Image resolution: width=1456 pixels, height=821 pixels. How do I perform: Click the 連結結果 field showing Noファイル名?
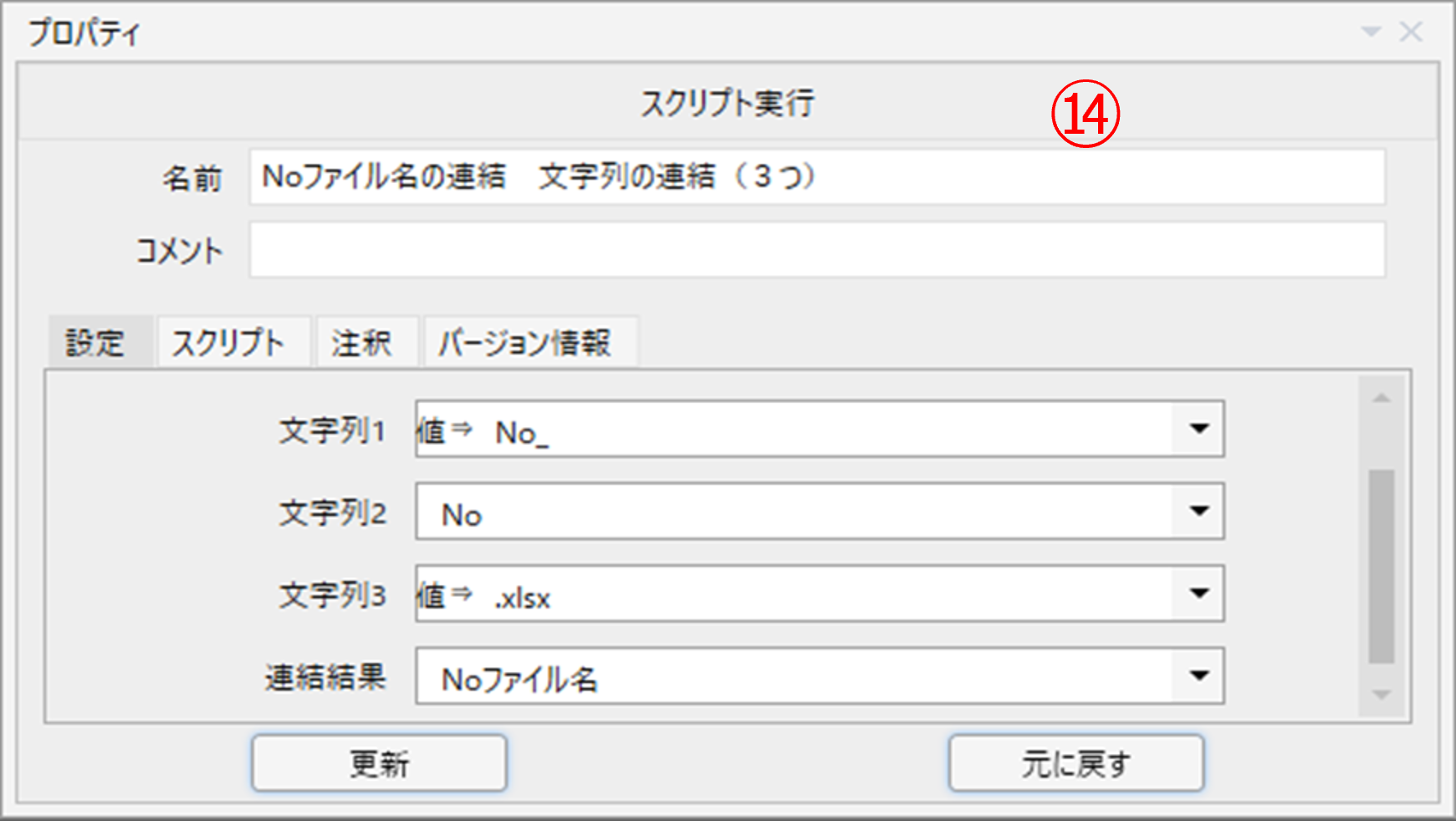pos(794,676)
